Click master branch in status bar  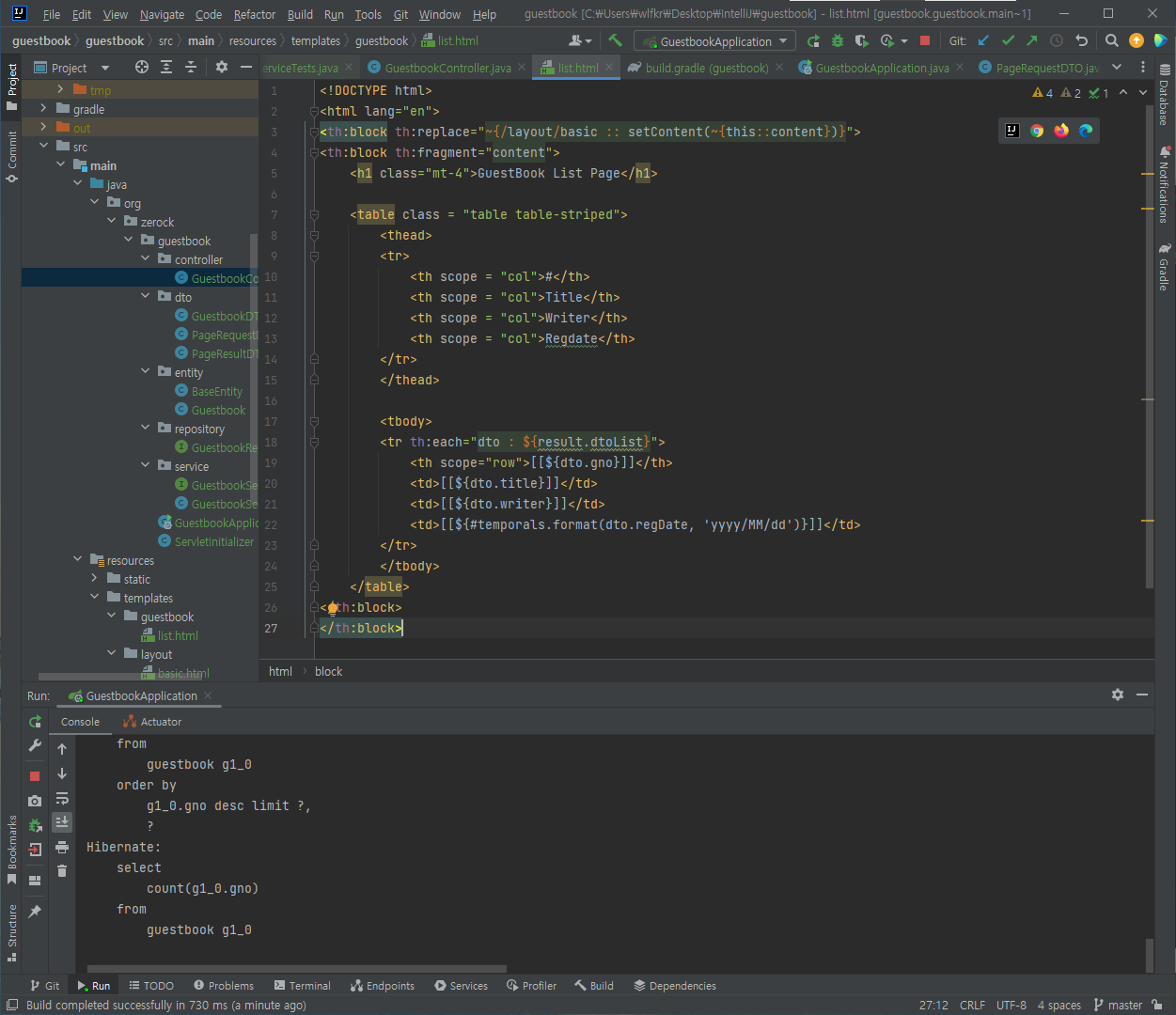tap(1119, 1005)
